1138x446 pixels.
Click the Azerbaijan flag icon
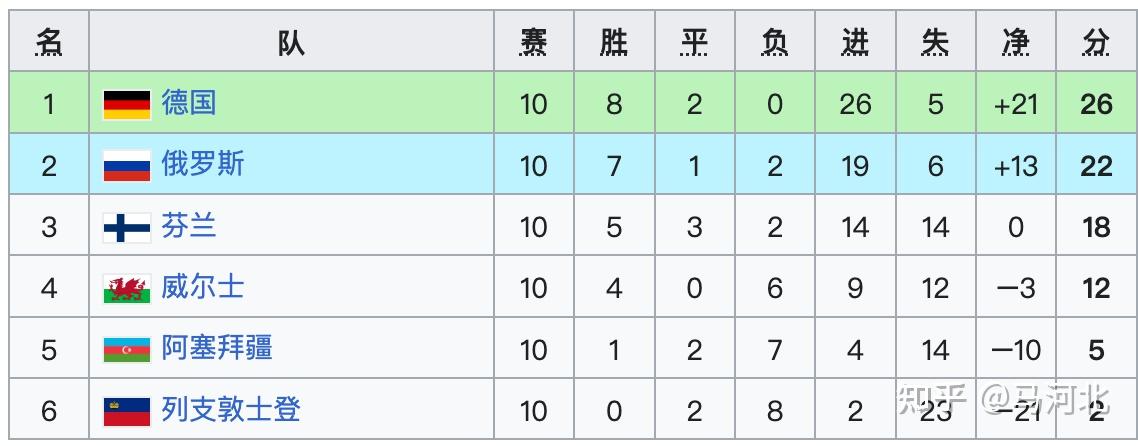tap(127, 350)
